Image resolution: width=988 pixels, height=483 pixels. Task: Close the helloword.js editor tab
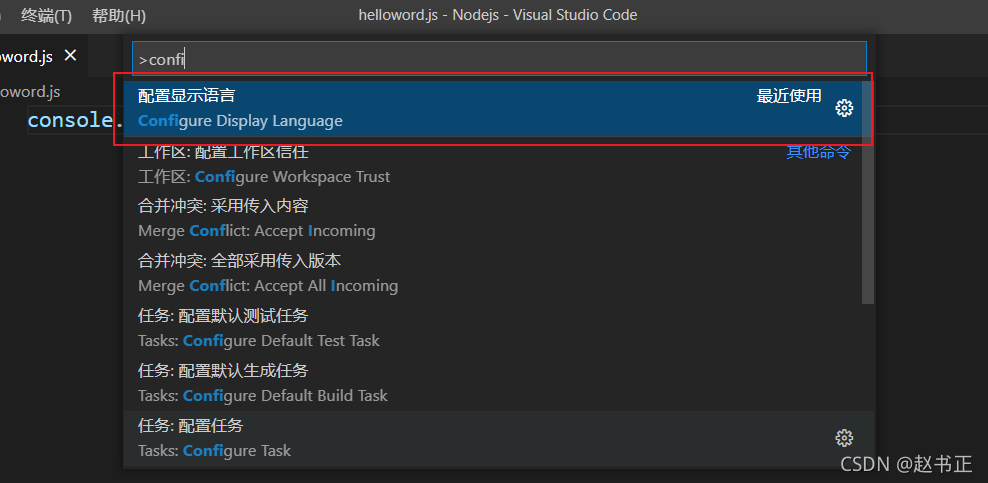point(70,56)
